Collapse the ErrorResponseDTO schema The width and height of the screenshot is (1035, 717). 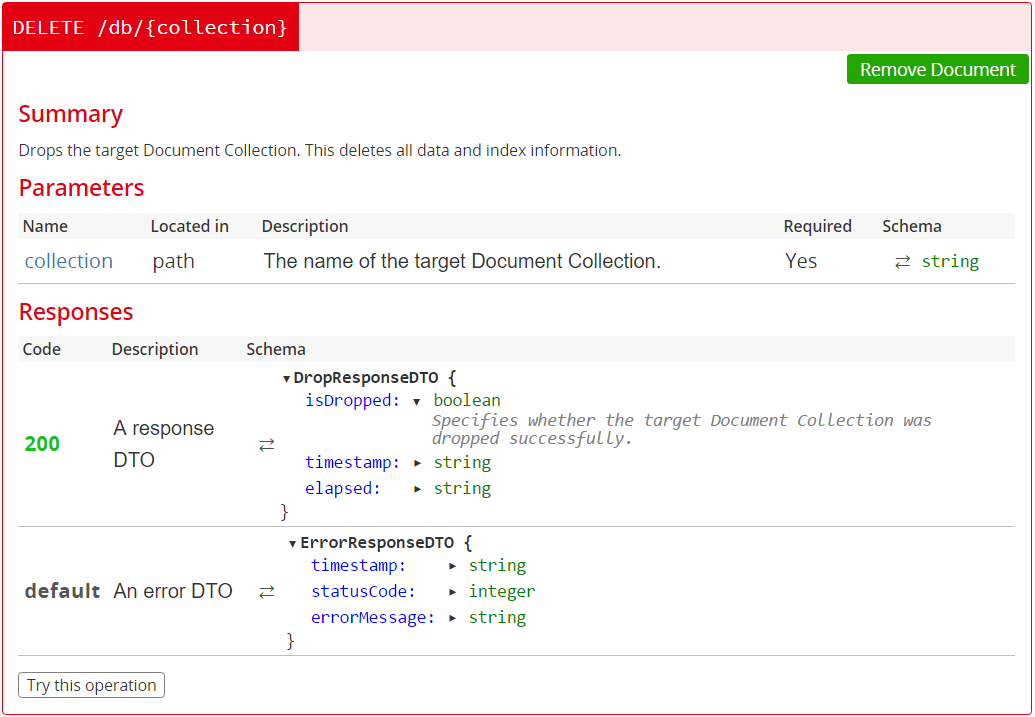(293, 544)
